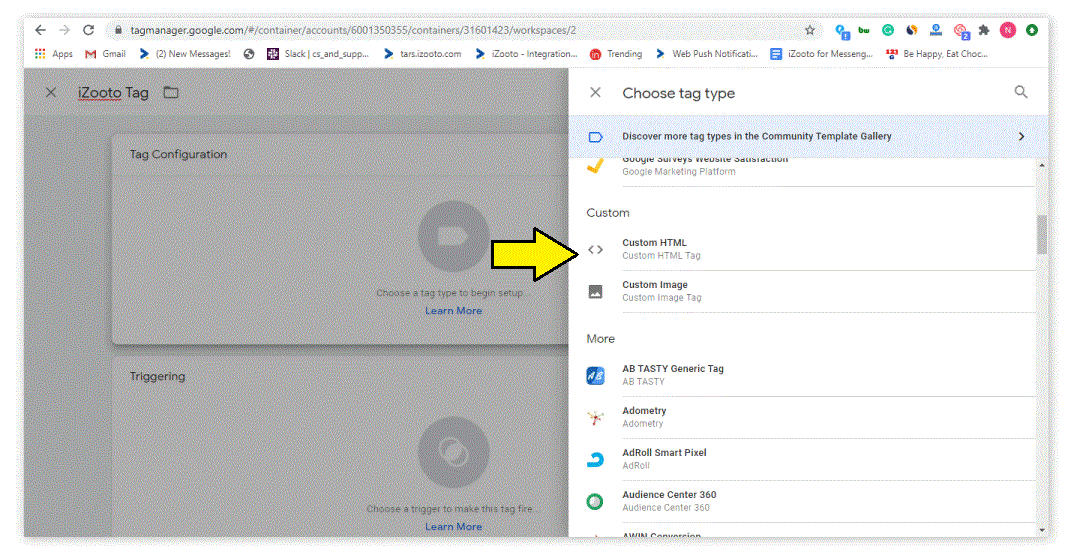Screen dimensions: 1065x554
Task: Click the Adometry logo icon
Action: pos(595,418)
